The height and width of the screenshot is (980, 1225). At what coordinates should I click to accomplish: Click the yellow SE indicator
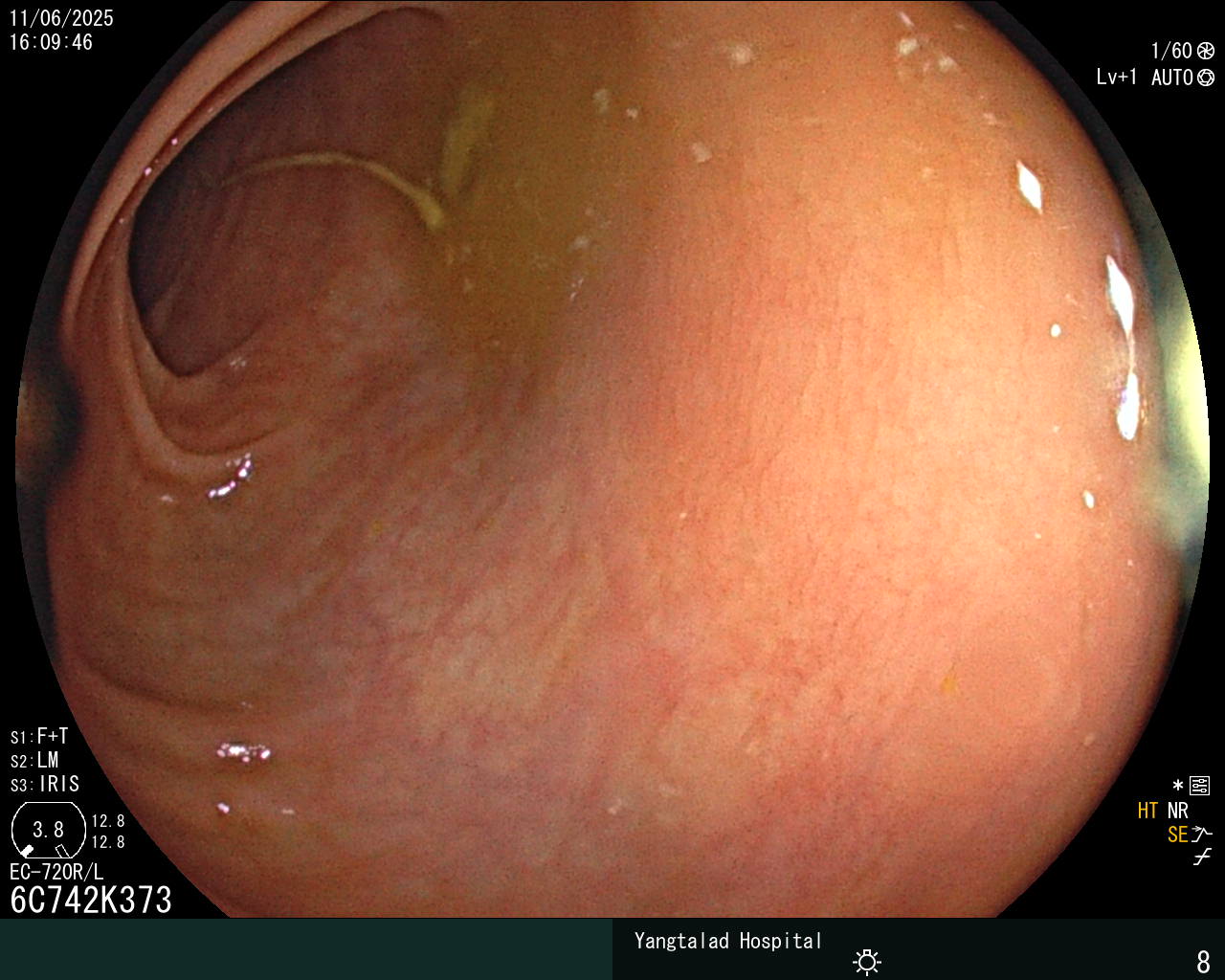pos(1177,835)
